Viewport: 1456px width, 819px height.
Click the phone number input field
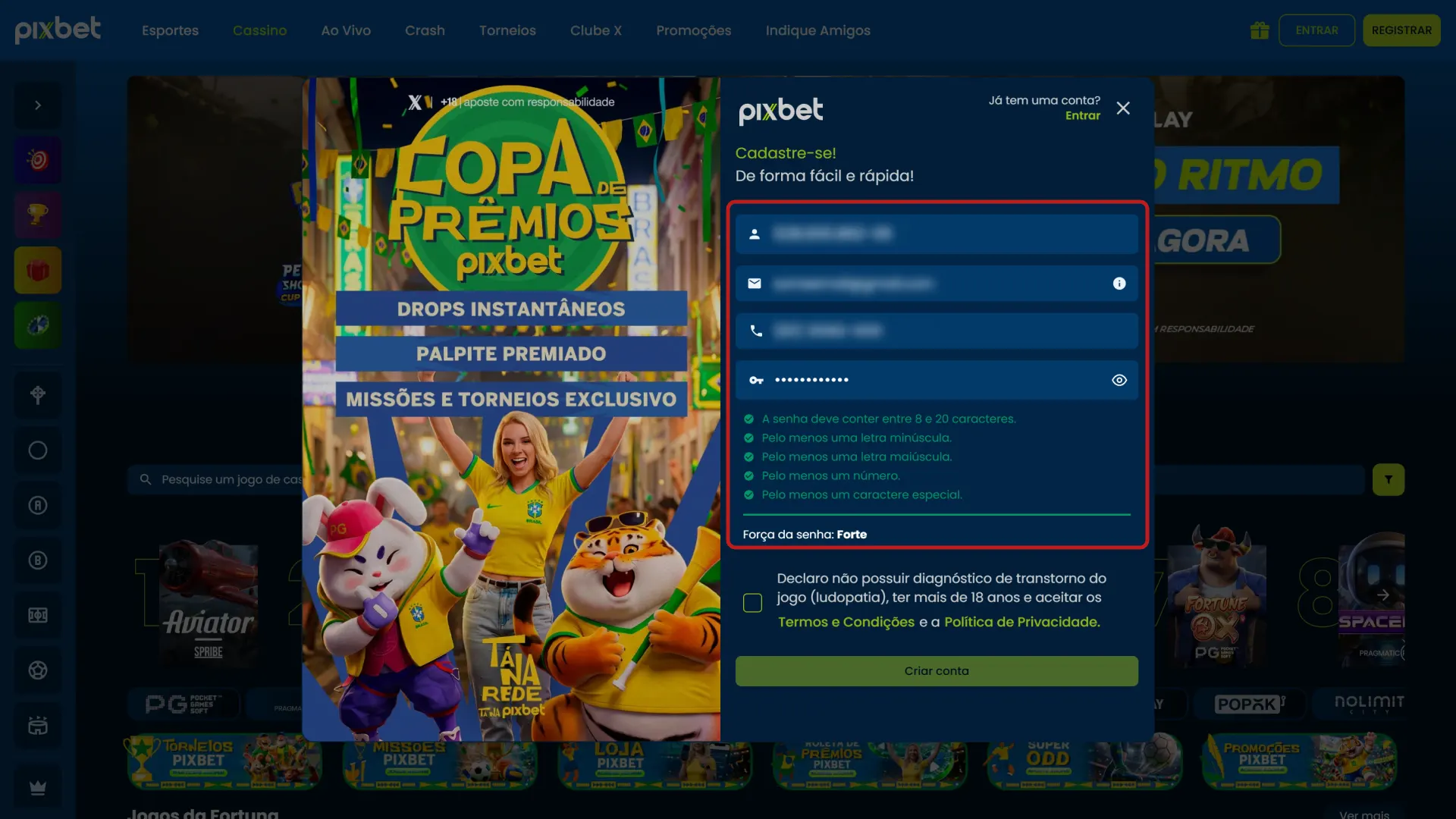point(937,331)
